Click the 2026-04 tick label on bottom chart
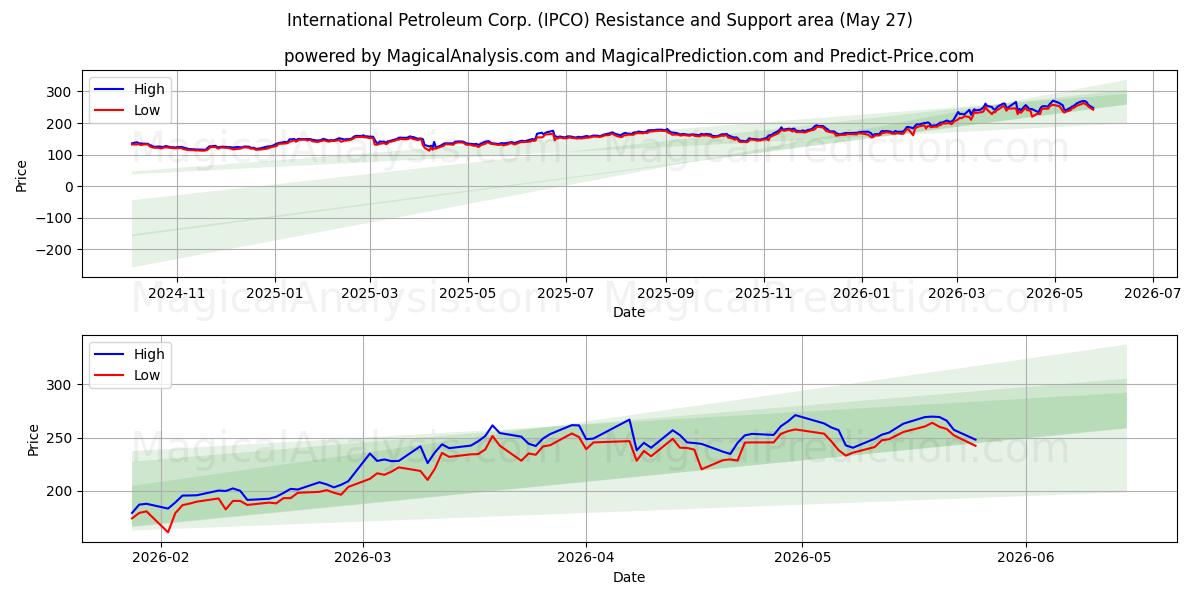The height and width of the screenshot is (600, 1200). pos(585,559)
